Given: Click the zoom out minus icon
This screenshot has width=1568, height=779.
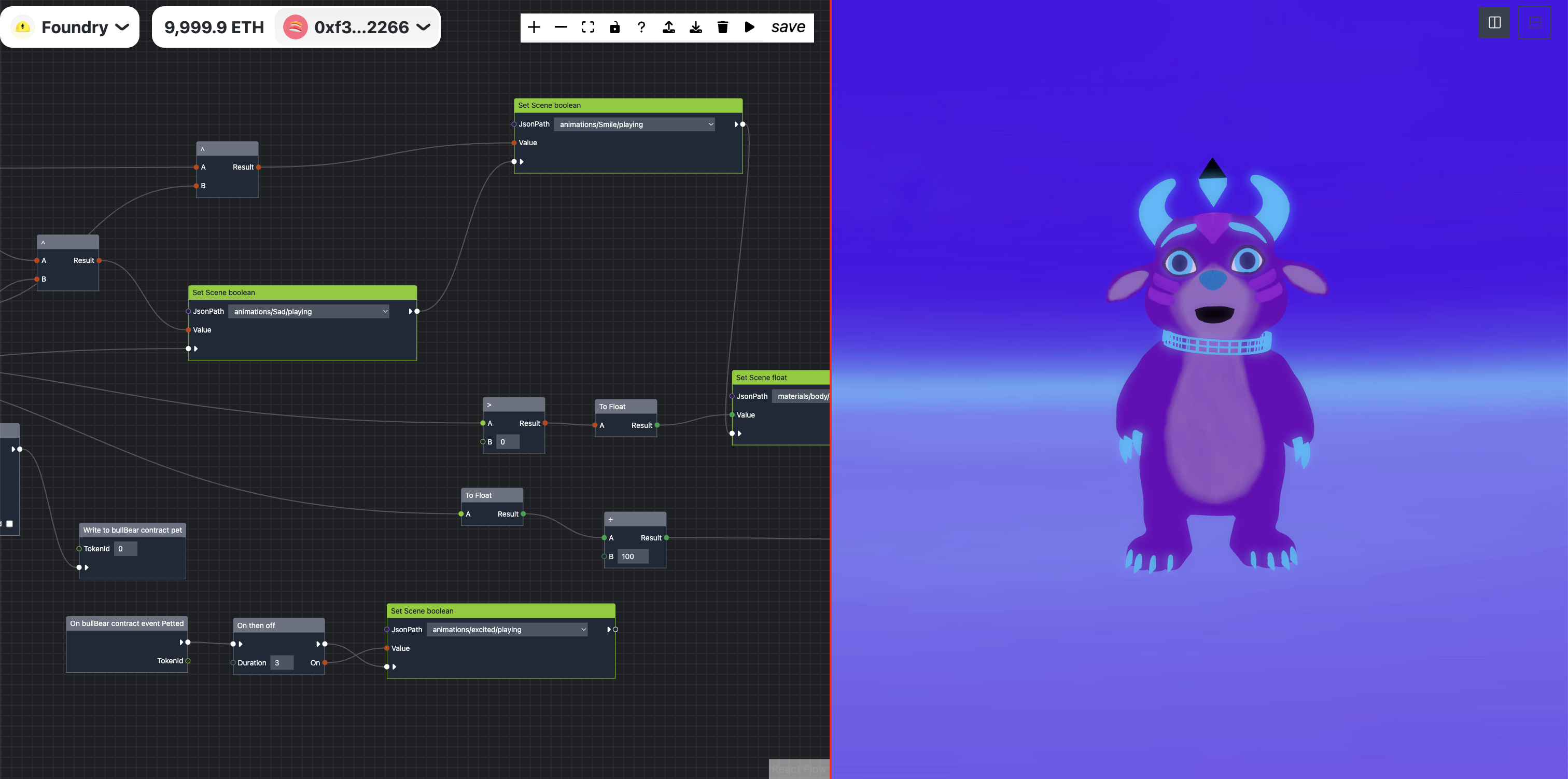Looking at the screenshot, I should pyautogui.click(x=561, y=27).
